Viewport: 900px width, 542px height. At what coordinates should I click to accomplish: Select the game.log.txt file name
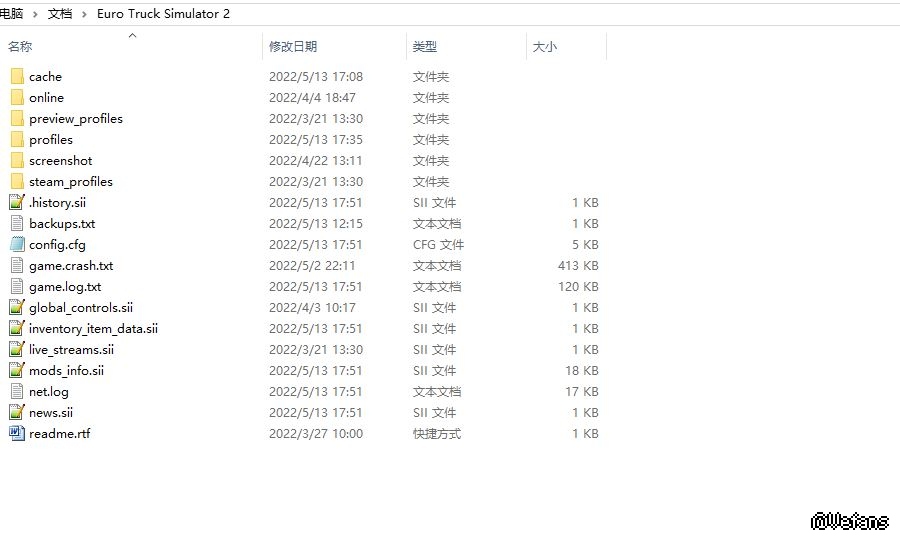pyautogui.click(x=65, y=287)
